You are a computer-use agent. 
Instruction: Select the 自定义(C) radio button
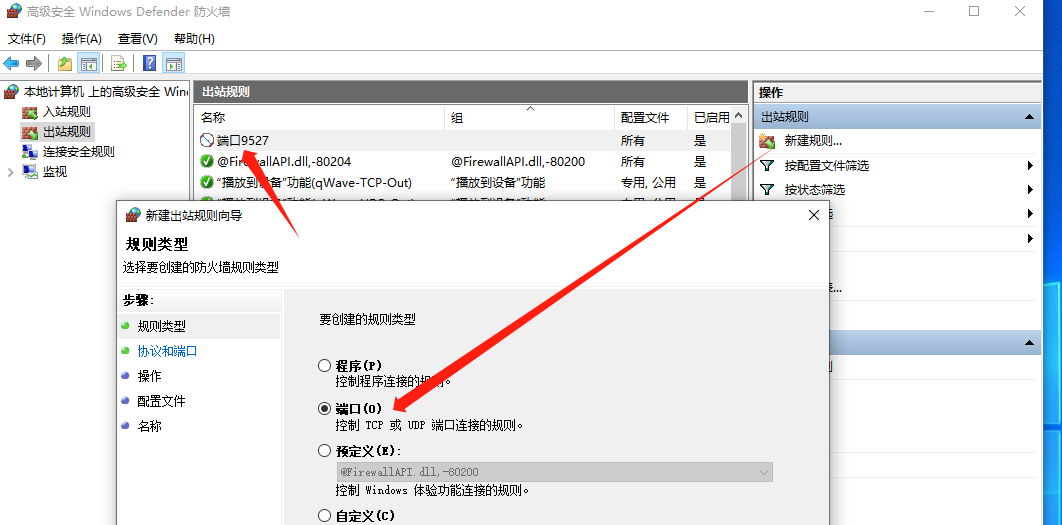pos(324,516)
